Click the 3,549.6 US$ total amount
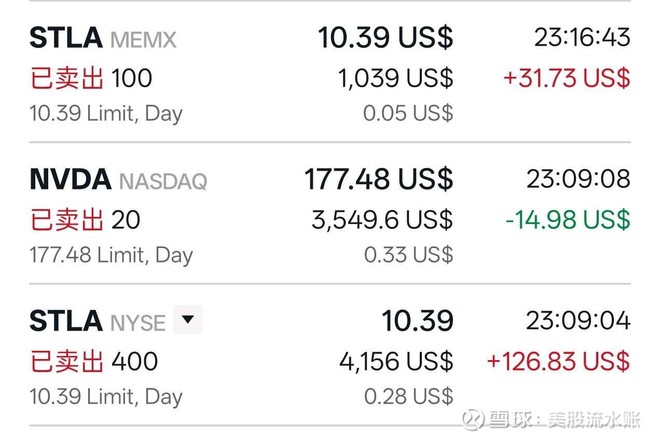Screen dimensions: 660x440 point(382,219)
